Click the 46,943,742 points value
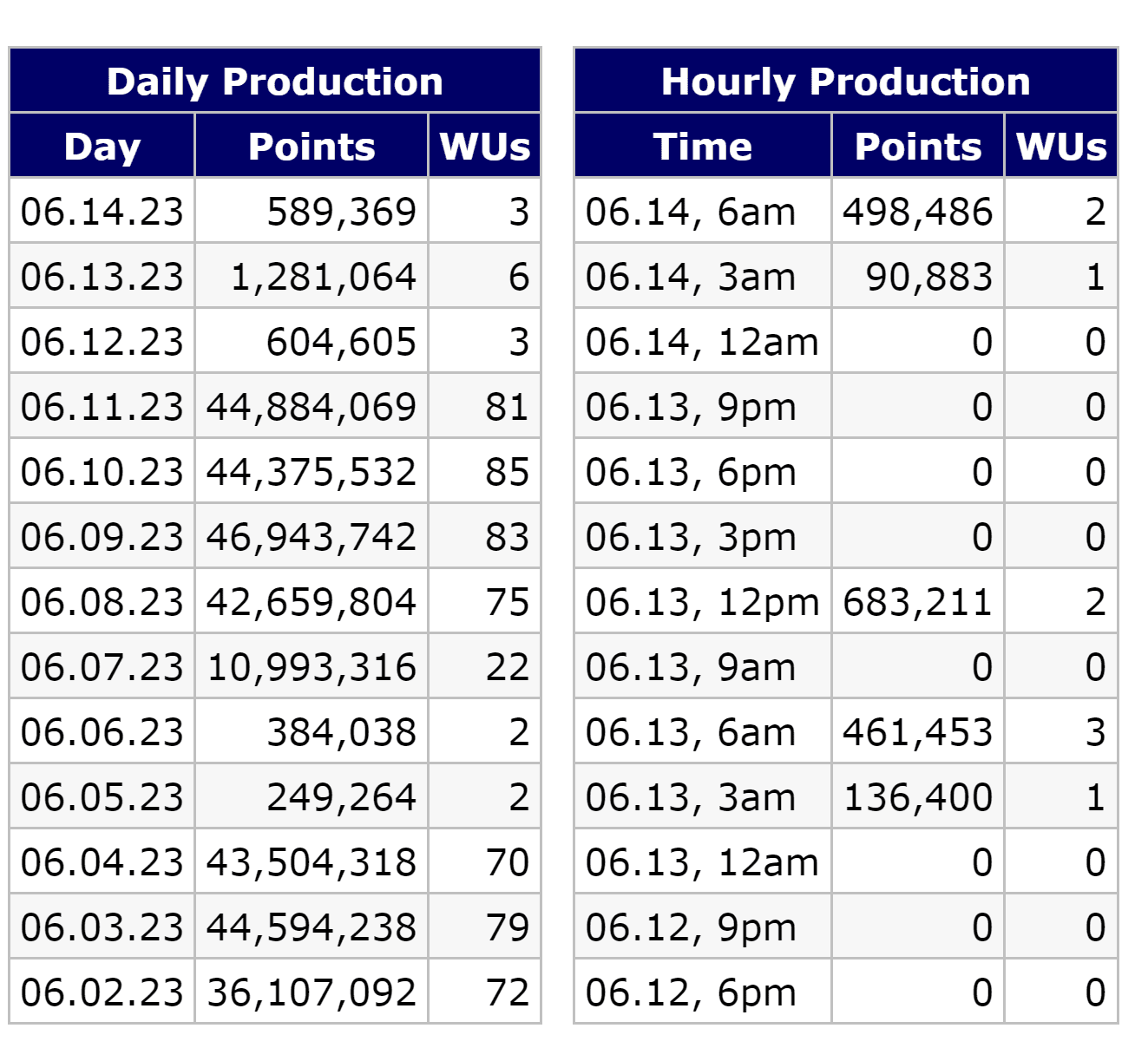Image resolution: width=1148 pixels, height=1061 pixels. pos(312,537)
